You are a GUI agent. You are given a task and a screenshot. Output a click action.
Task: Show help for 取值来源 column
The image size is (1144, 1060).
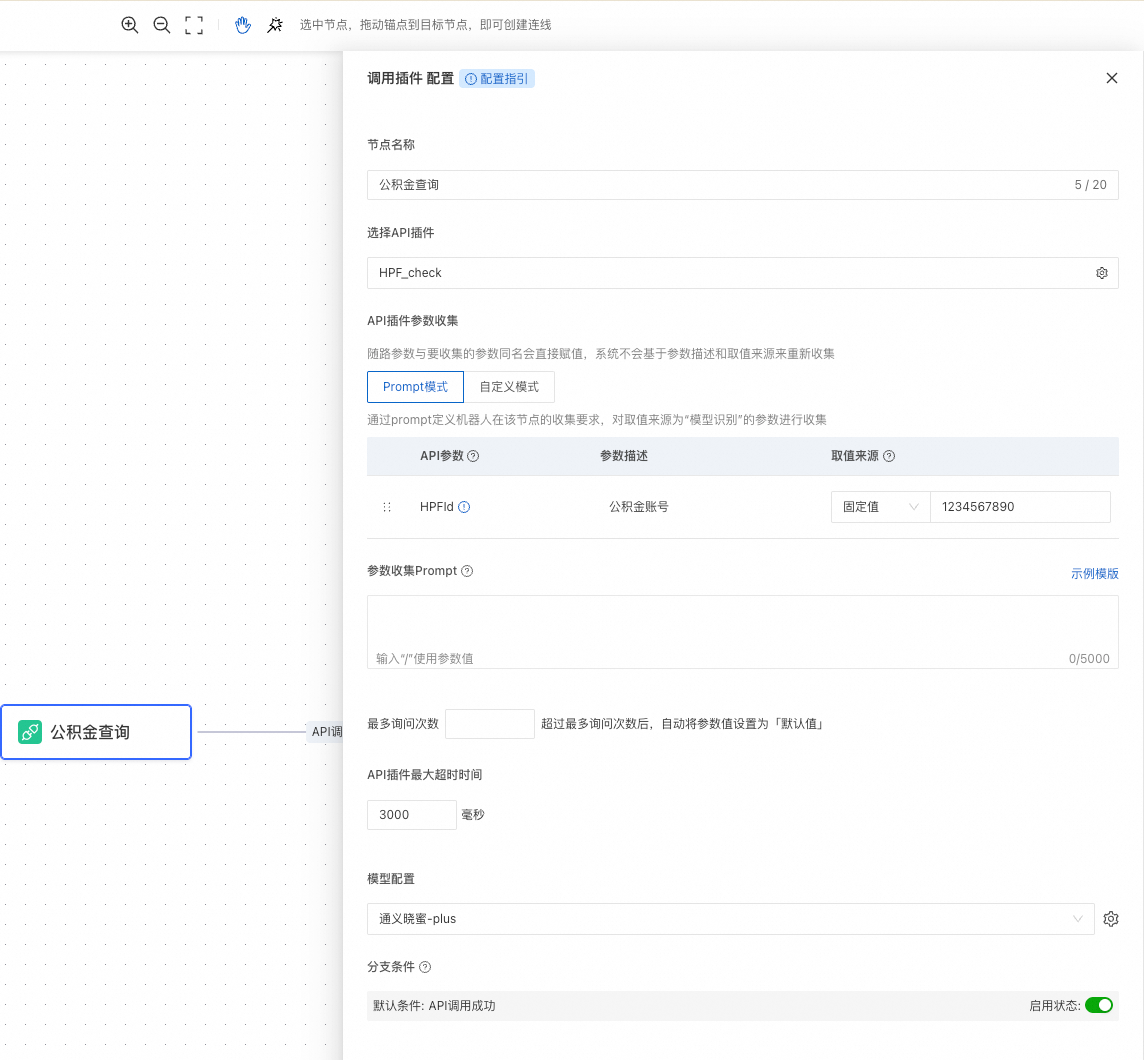point(889,456)
